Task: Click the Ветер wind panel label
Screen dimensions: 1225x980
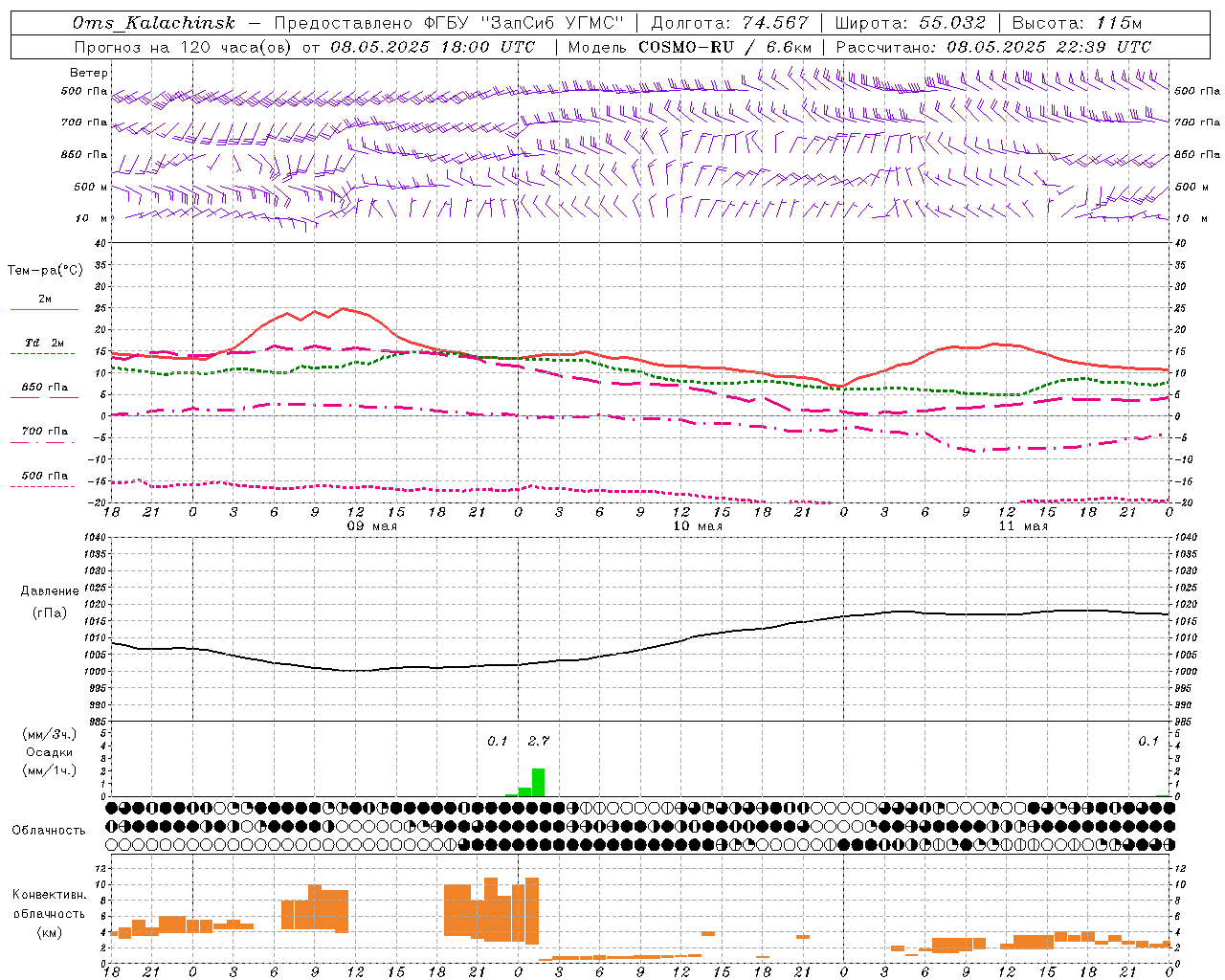Action: click(x=89, y=73)
